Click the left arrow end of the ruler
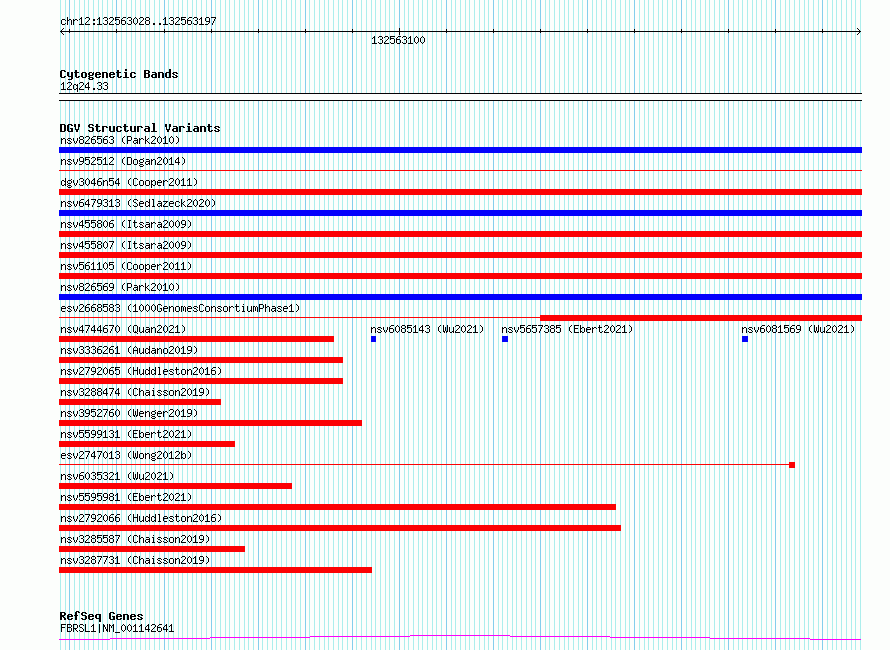This screenshot has height=650, width=890. 62,32
